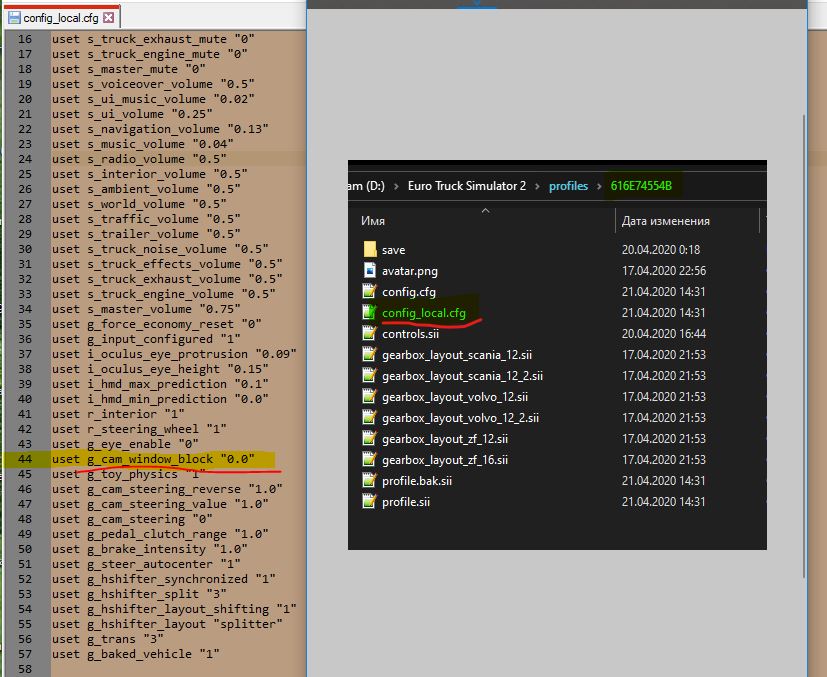Click the sort arrow above Имя column
827x677 pixels.
tap(485, 211)
